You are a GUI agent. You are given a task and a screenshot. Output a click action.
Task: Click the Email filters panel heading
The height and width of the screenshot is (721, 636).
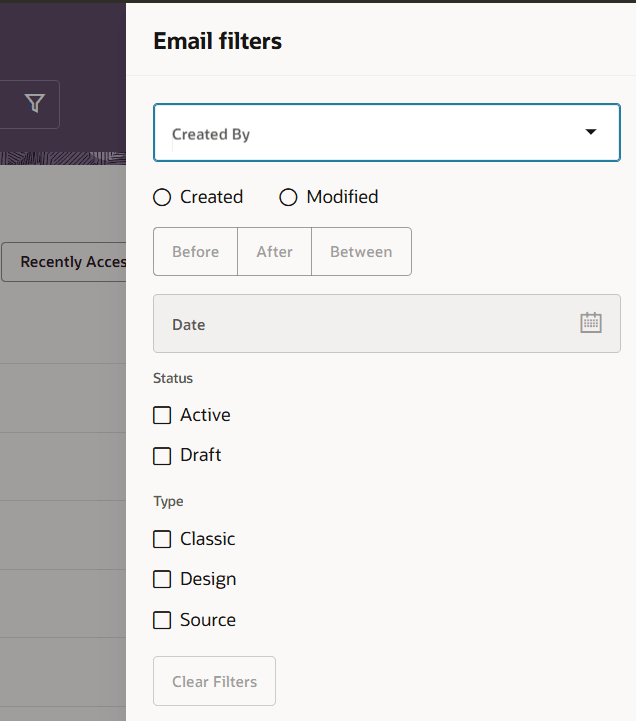coord(217,41)
